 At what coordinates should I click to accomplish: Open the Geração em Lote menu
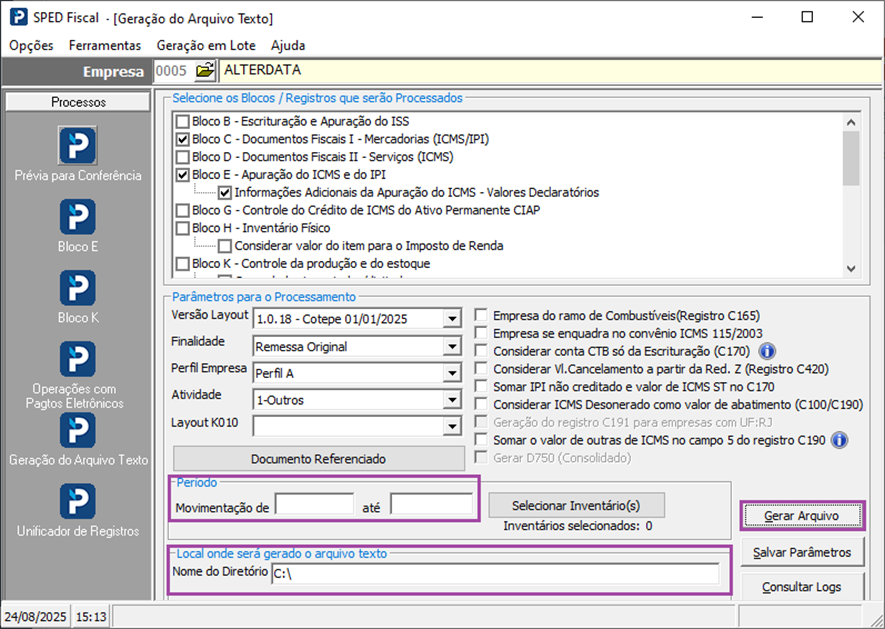pyautogui.click(x=206, y=45)
